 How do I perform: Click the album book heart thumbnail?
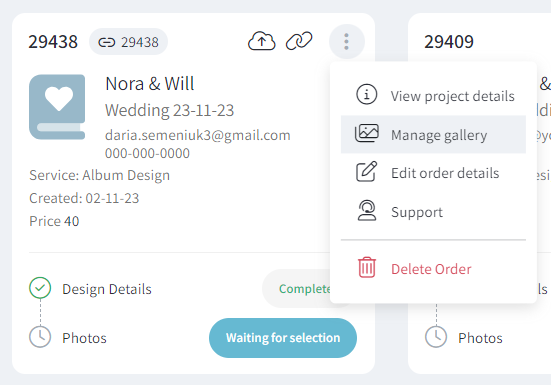click(x=57, y=107)
